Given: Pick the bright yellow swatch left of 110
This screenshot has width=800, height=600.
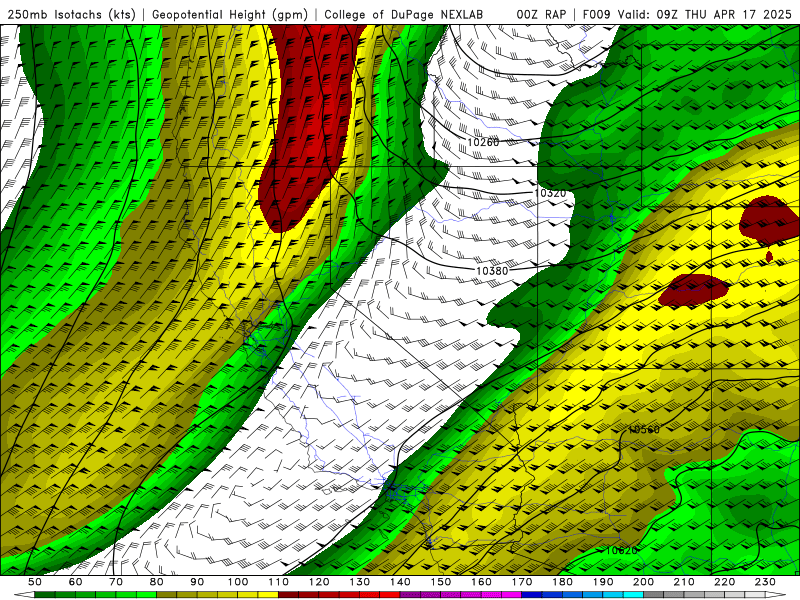Looking at the screenshot, I should click(268, 595).
